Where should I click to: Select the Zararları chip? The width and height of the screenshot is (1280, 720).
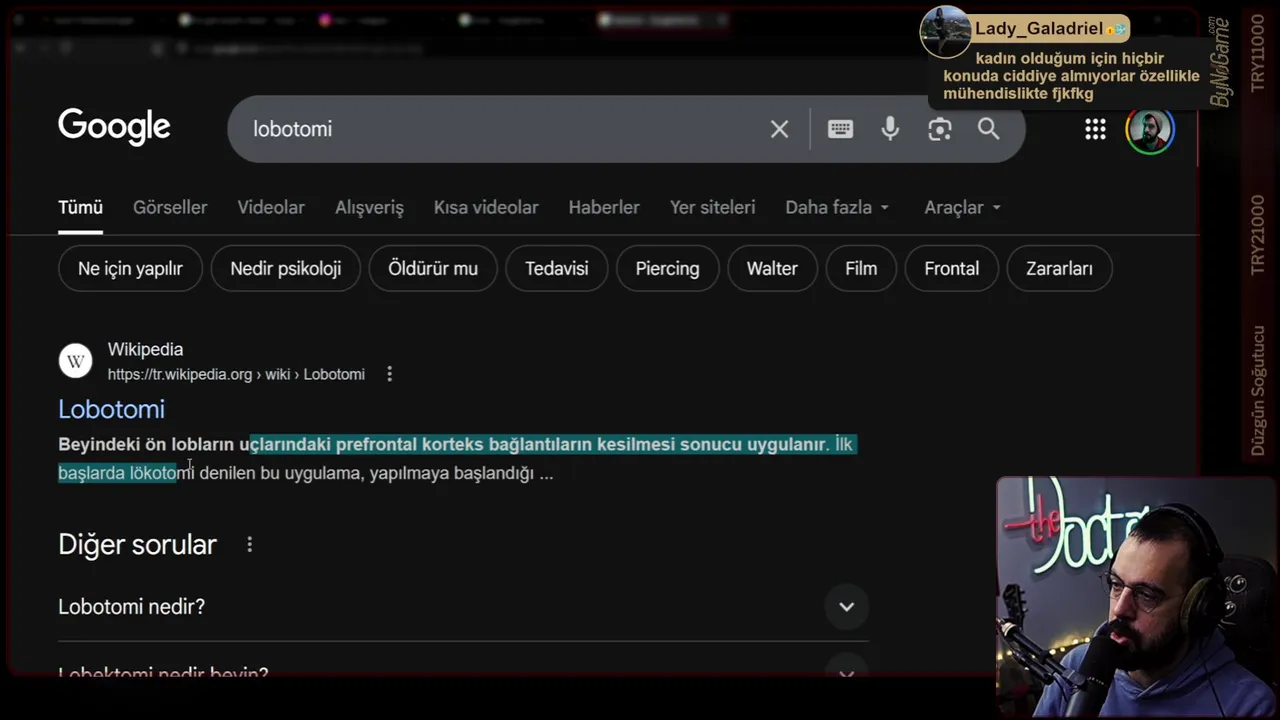click(1059, 269)
